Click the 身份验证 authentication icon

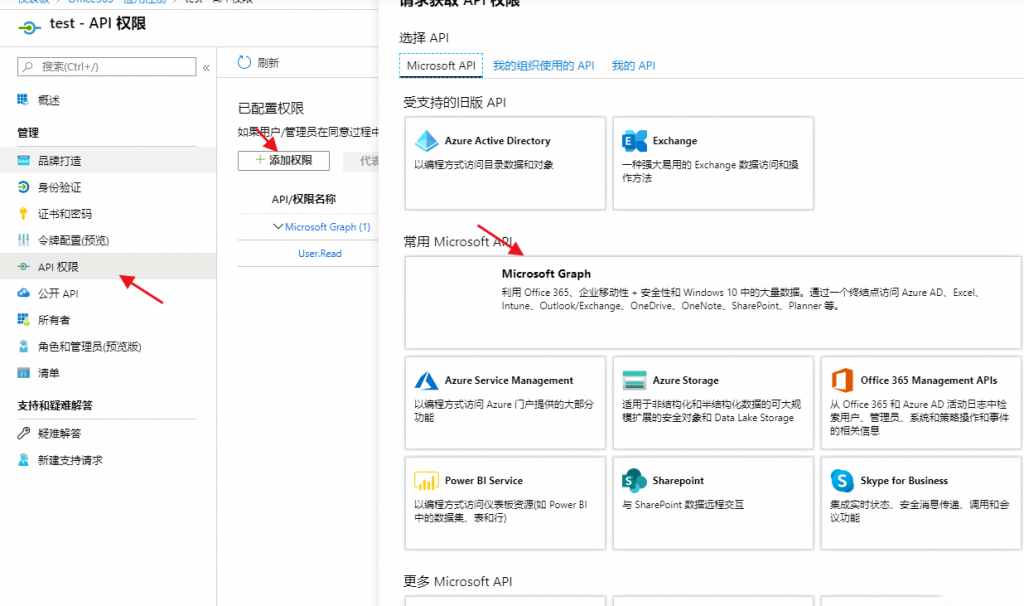point(24,187)
